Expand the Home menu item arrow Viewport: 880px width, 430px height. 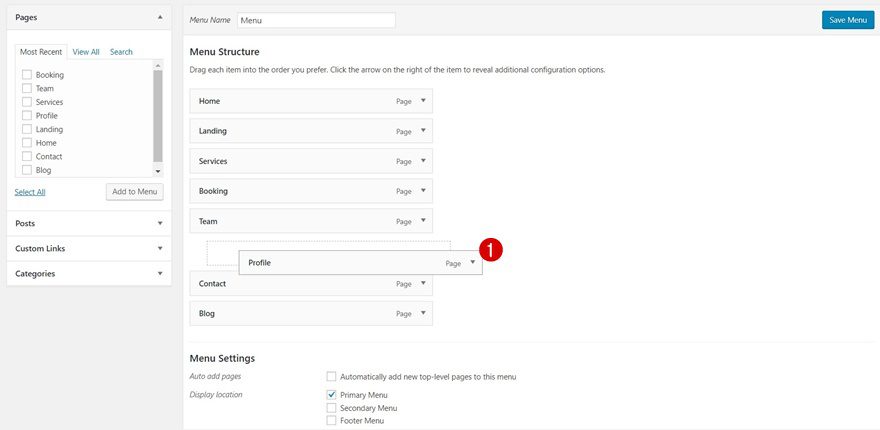[423, 101]
